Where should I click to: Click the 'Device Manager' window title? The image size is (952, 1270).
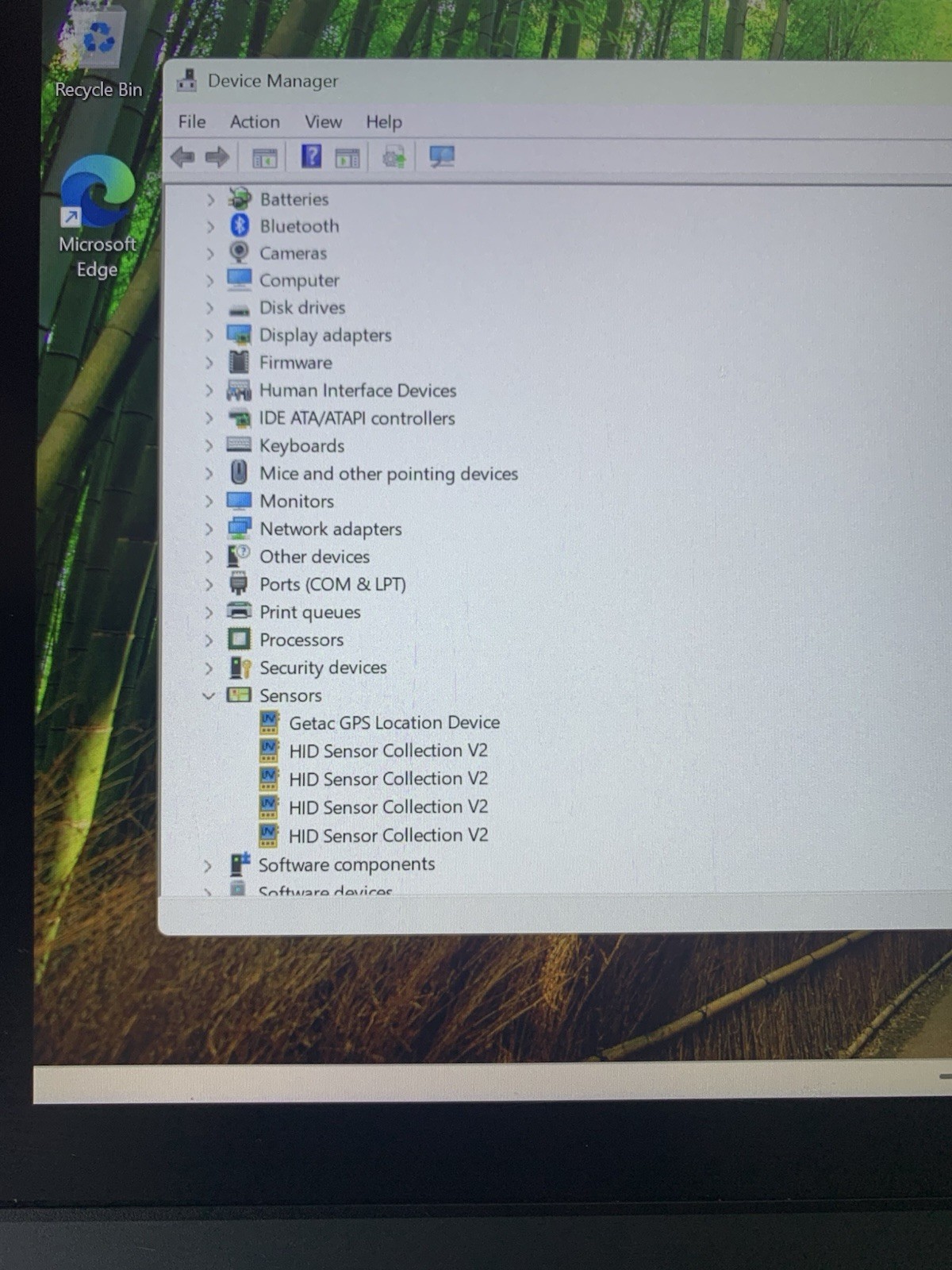tap(273, 81)
